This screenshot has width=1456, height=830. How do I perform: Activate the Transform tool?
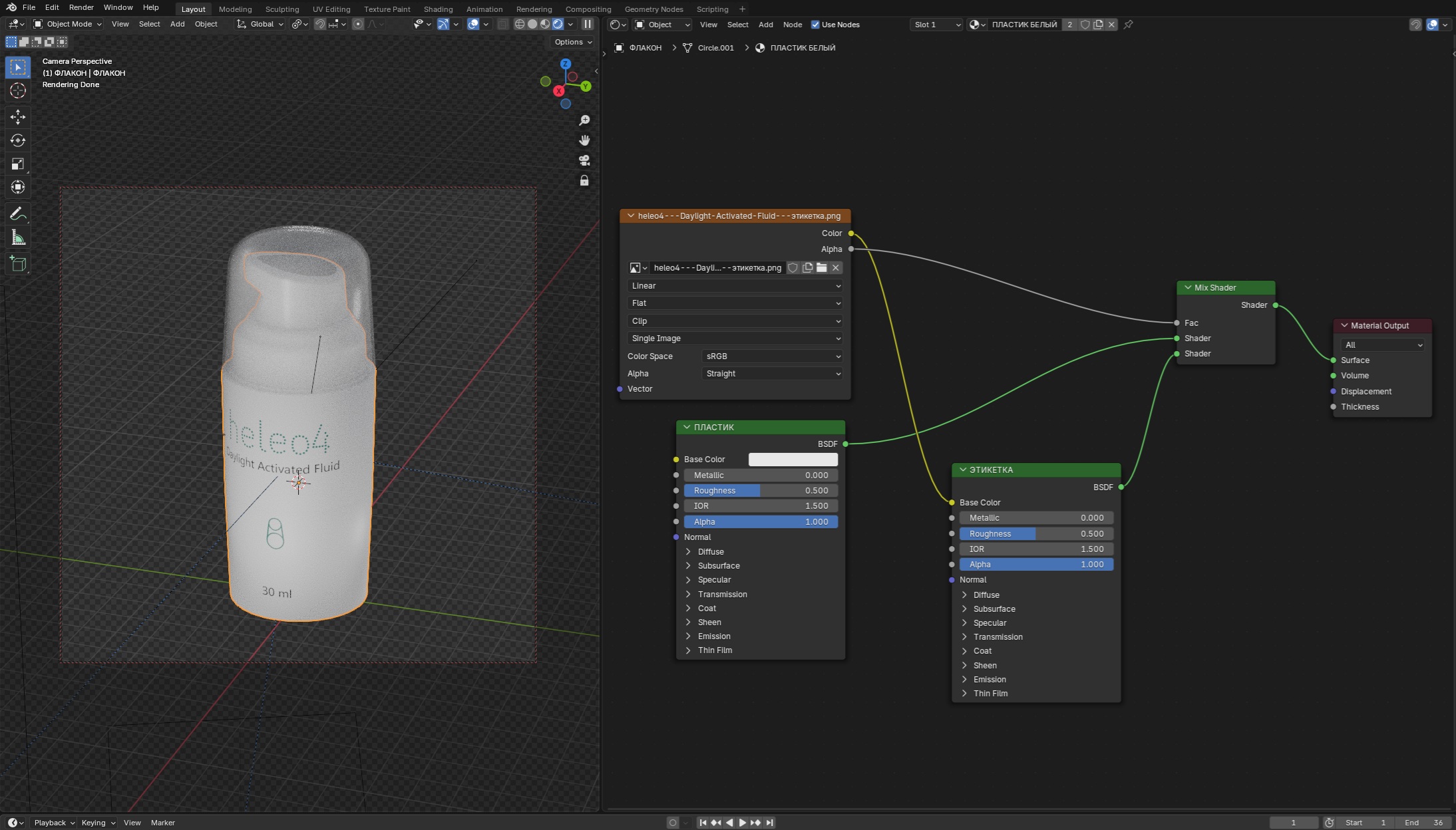[18, 187]
